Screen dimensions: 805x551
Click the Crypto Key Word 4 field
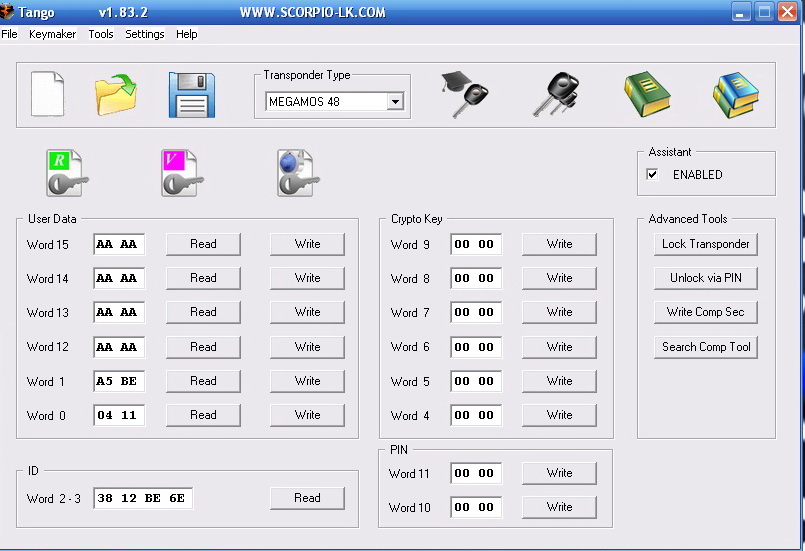[x=476, y=415]
